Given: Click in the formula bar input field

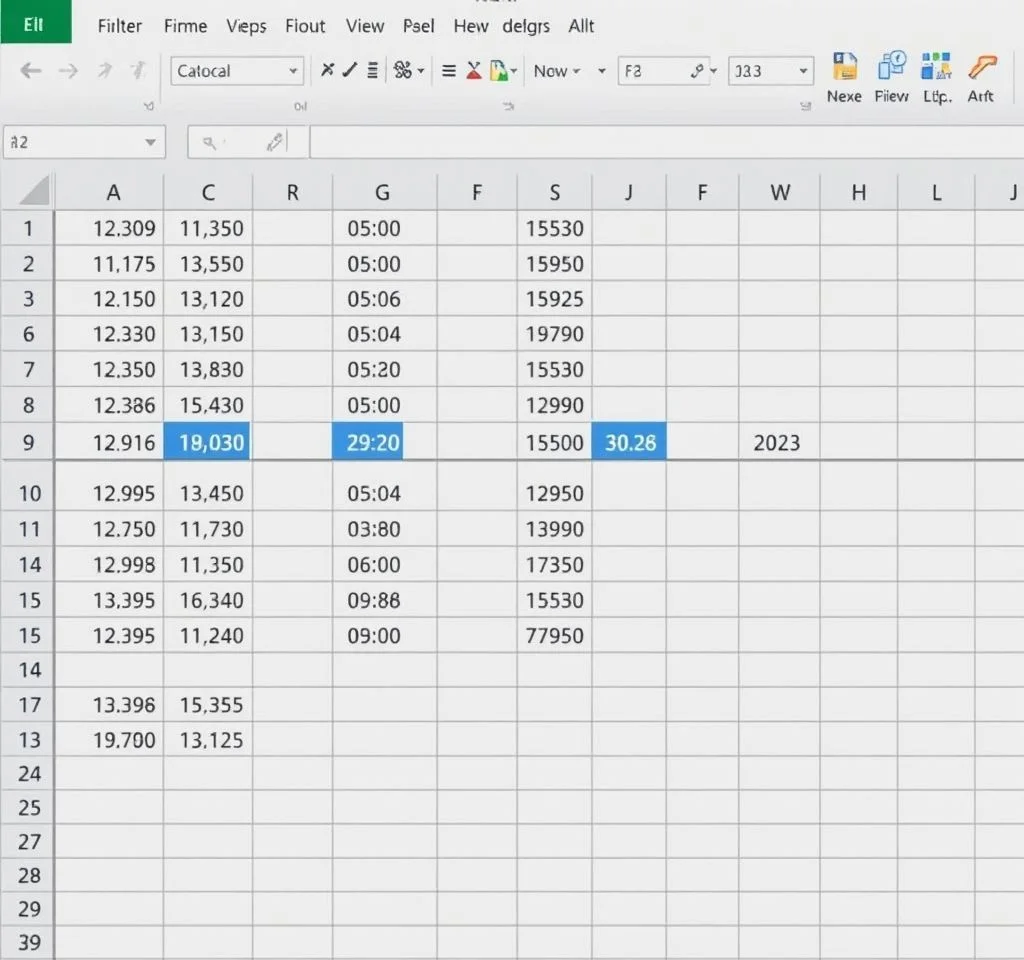Looking at the screenshot, I should pos(660,143).
